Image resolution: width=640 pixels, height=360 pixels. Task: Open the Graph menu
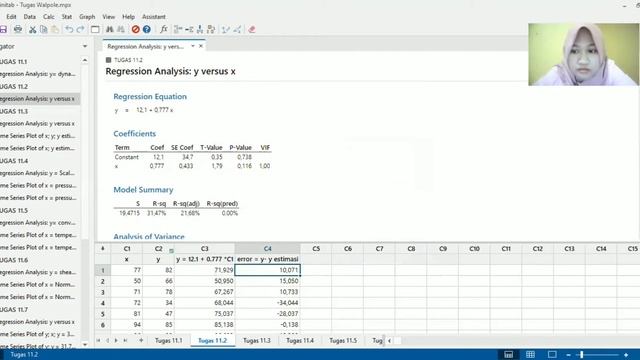pos(87,17)
